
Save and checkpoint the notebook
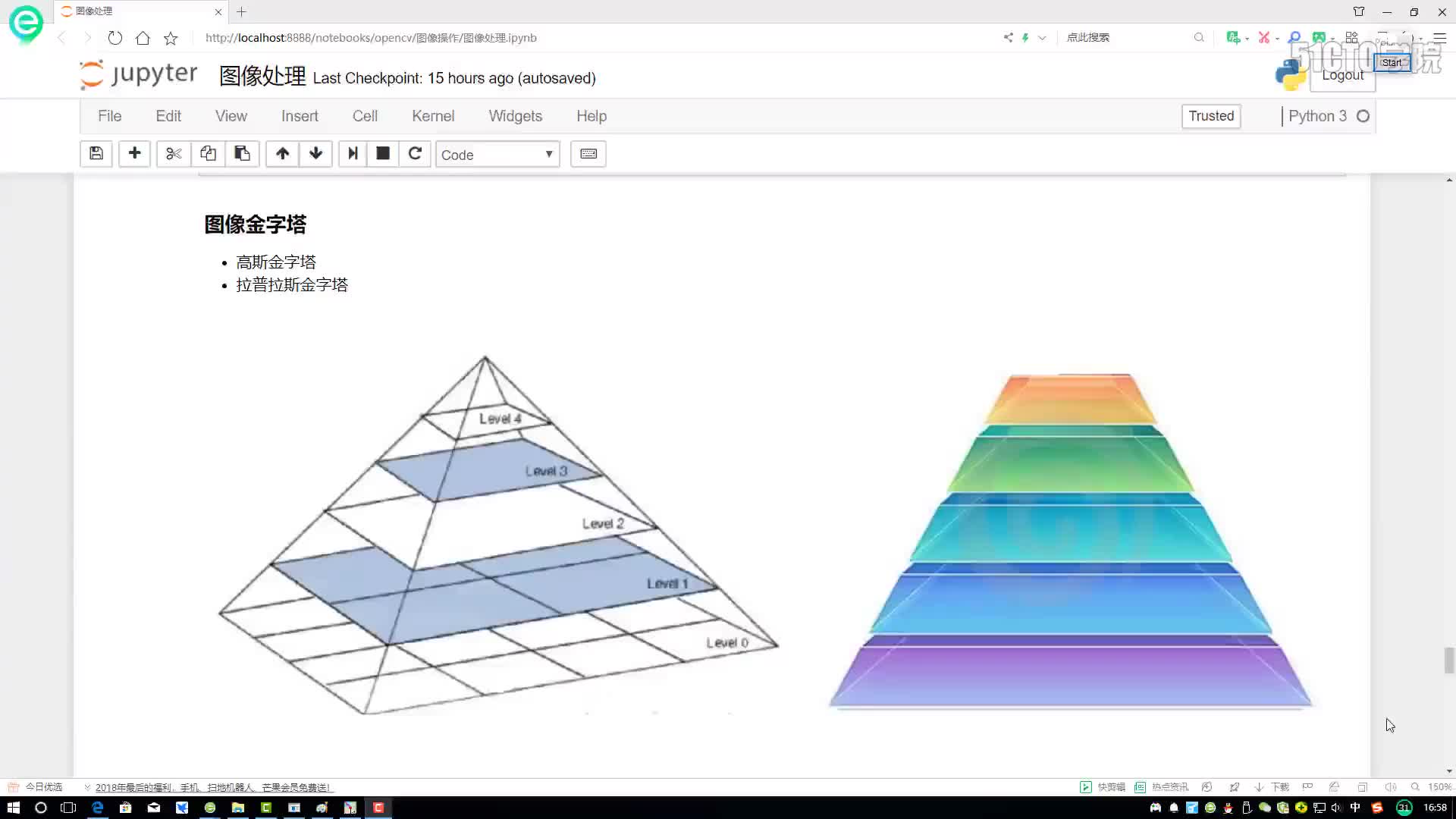click(x=96, y=154)
